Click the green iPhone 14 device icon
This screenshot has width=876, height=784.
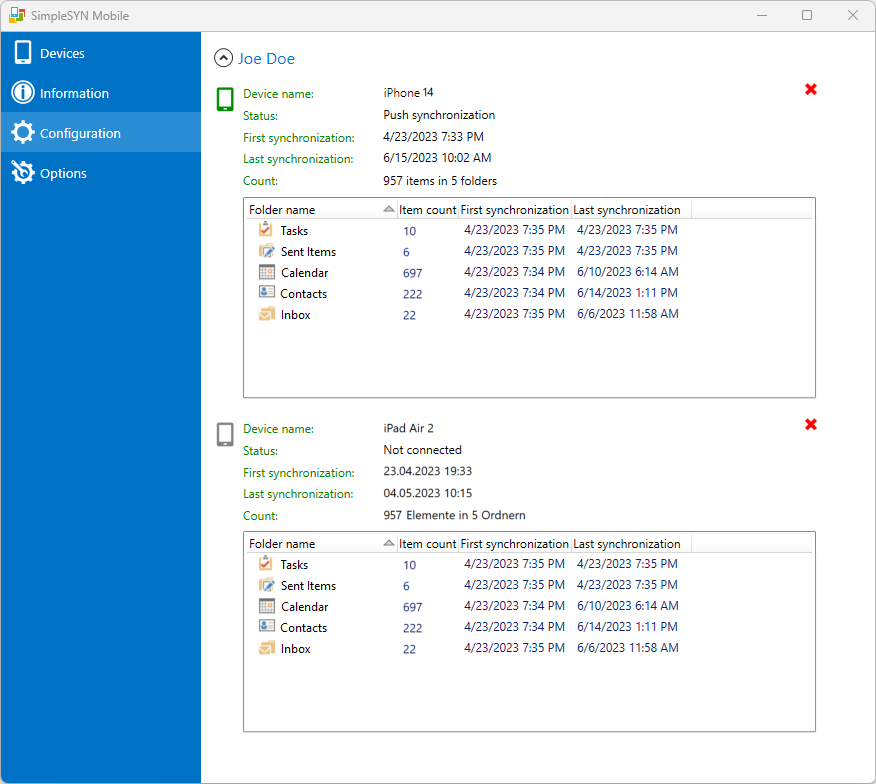225,99
